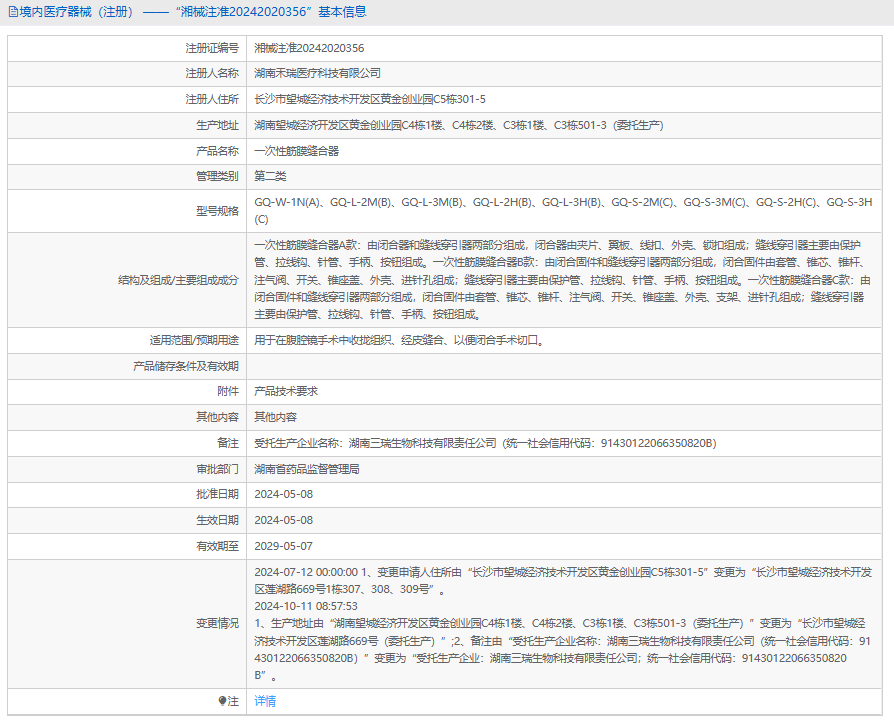This screenshot has width=894, height=725.
Task: Click the document icon before 境内医疗器械 title
Action: tap(13, 12)
